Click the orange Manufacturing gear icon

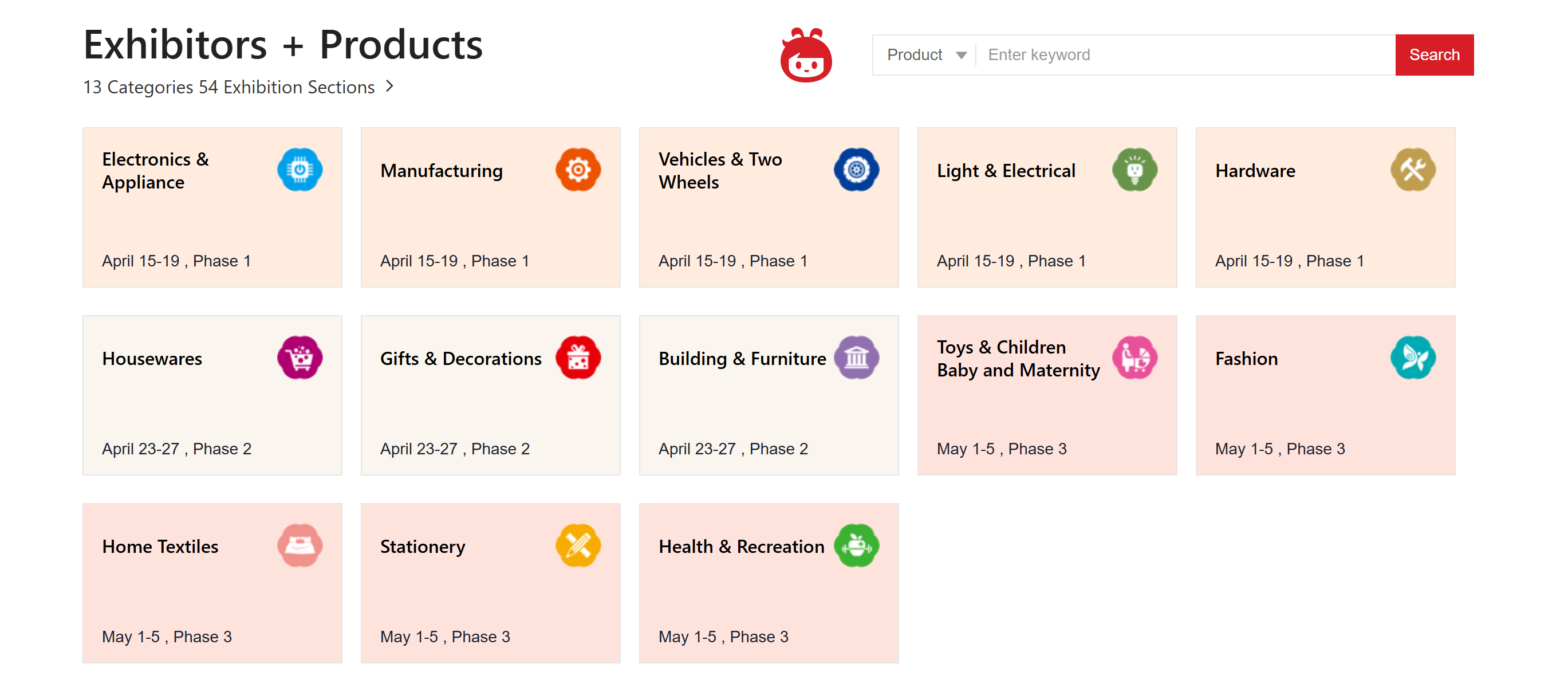pos(578,170)
